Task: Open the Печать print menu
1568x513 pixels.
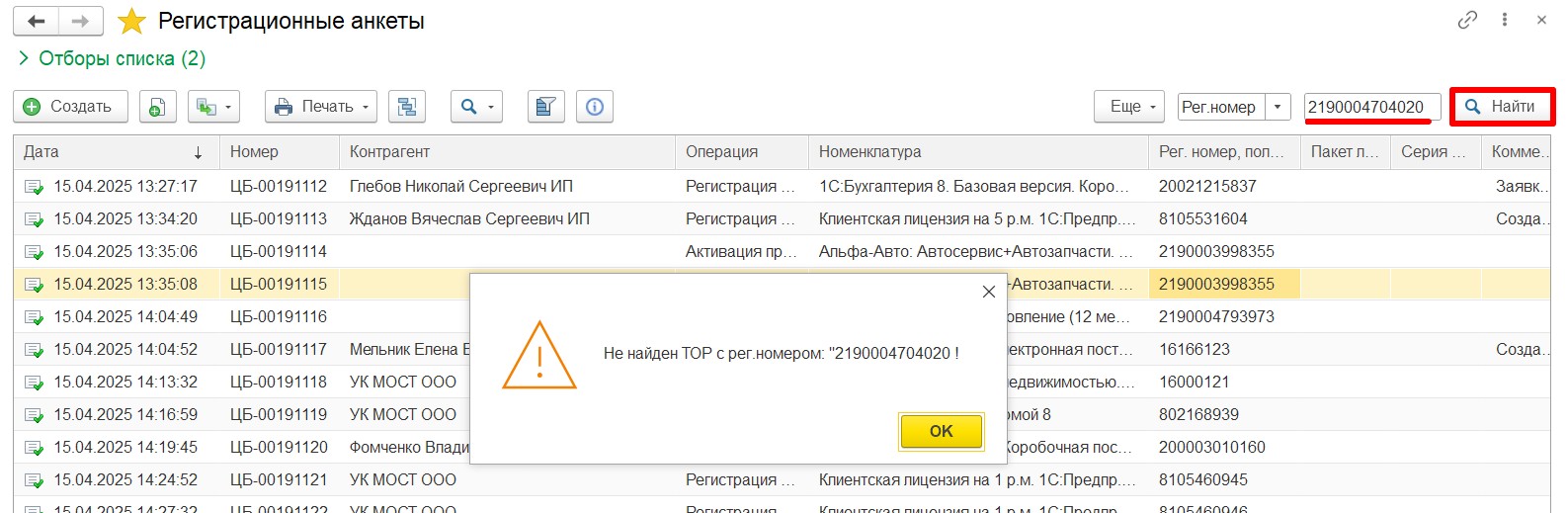Action: [321, 107]
